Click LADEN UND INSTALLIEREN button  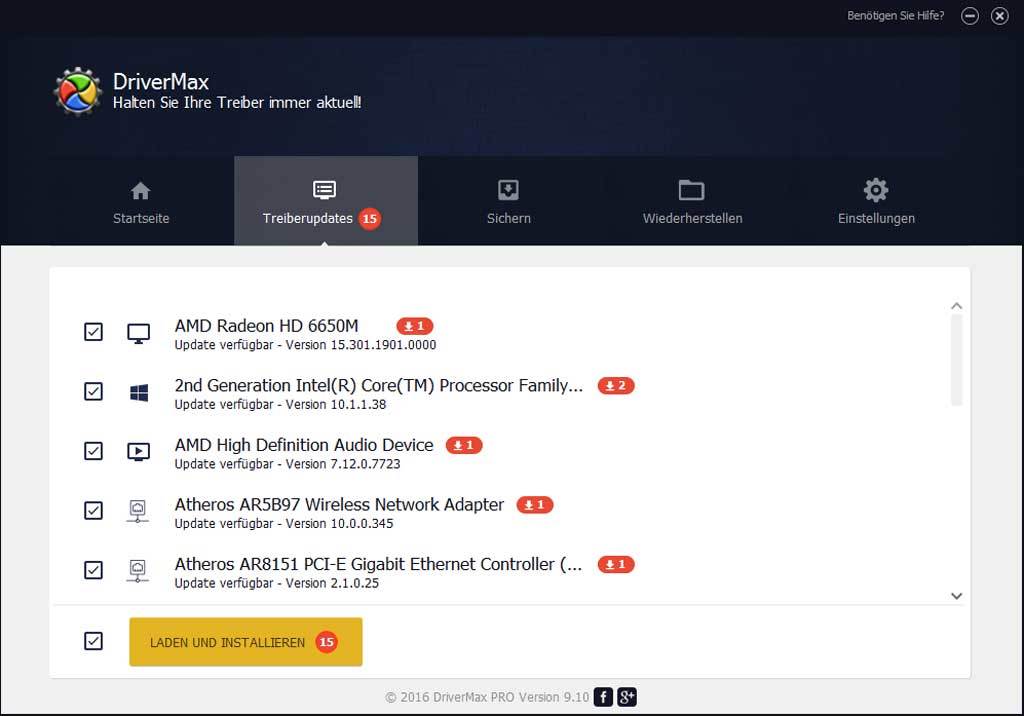(246, 642)
